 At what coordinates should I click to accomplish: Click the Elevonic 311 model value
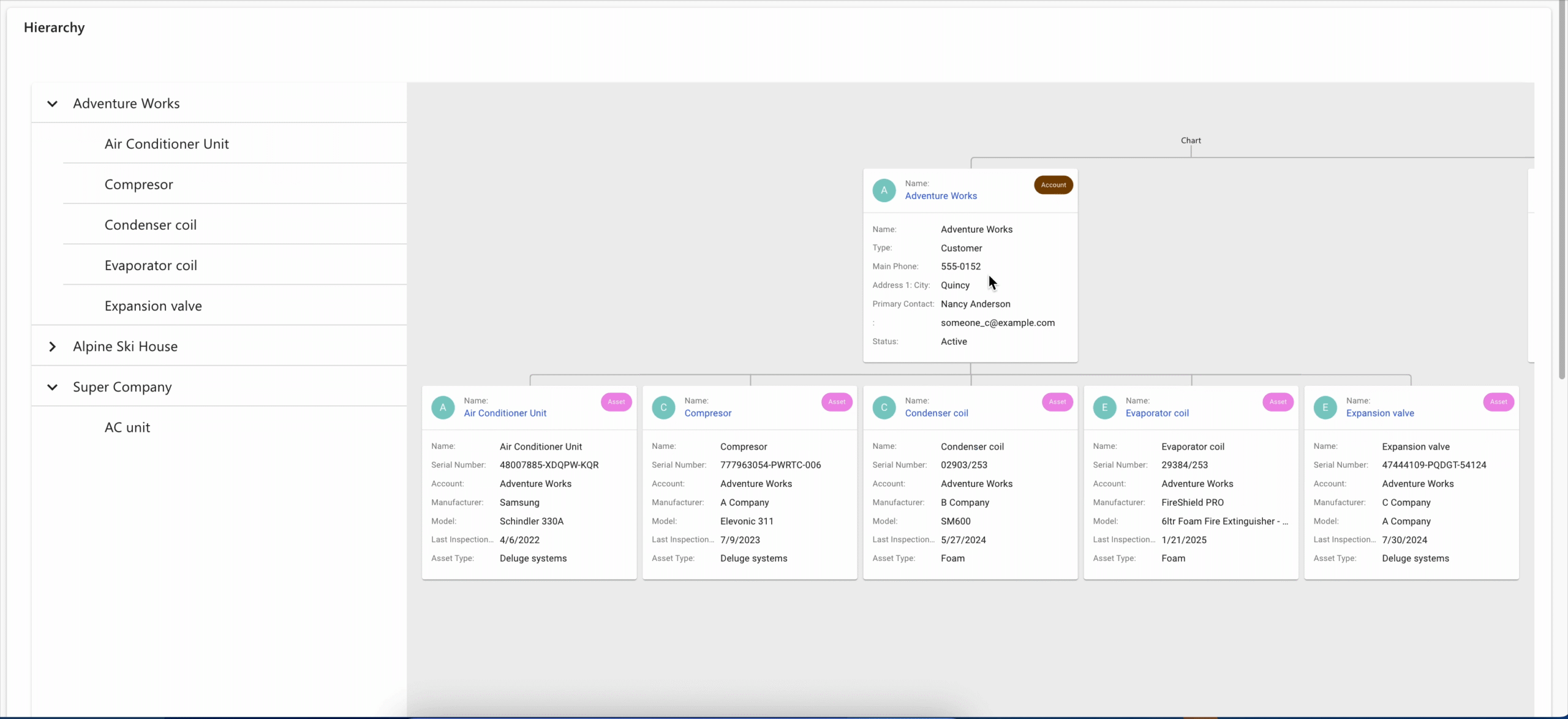[x=747, y=521]
